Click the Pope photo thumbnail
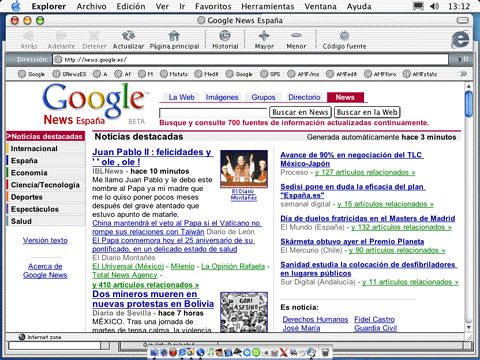The width and height of the screenshot is (480, 360). coord(244,169)
